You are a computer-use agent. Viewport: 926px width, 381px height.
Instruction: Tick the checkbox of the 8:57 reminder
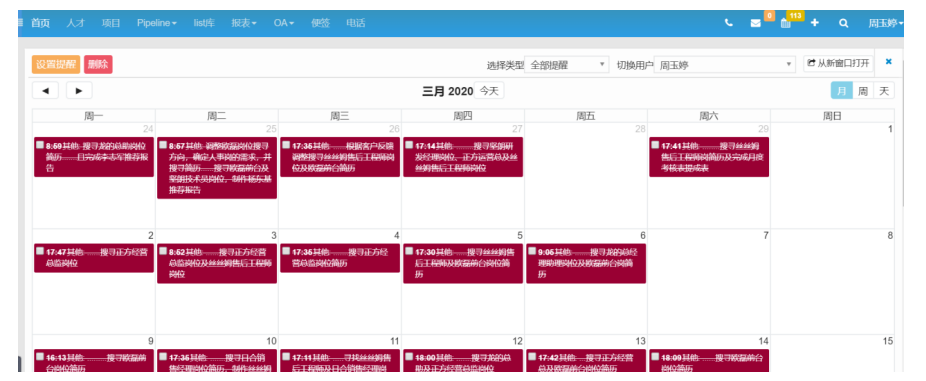162,144
